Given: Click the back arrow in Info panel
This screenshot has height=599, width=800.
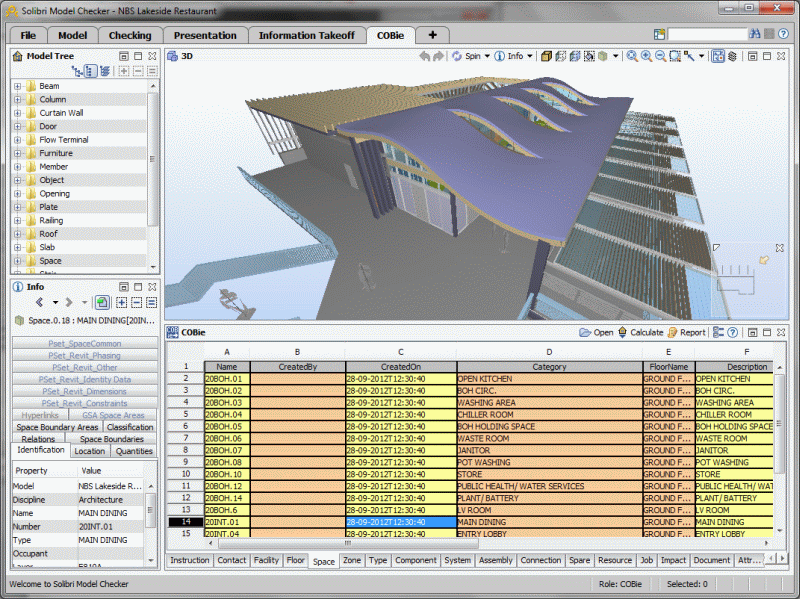Looking at the screenshot, I should pos(40,302).
